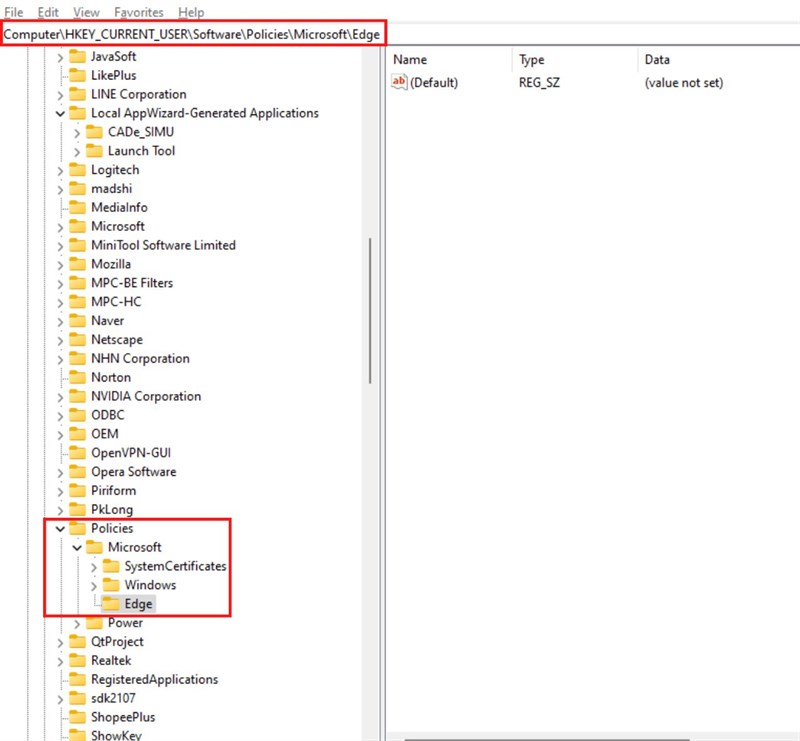Collapse the Policies key
This screenshot has height=741, width=800.
(60, 529)
